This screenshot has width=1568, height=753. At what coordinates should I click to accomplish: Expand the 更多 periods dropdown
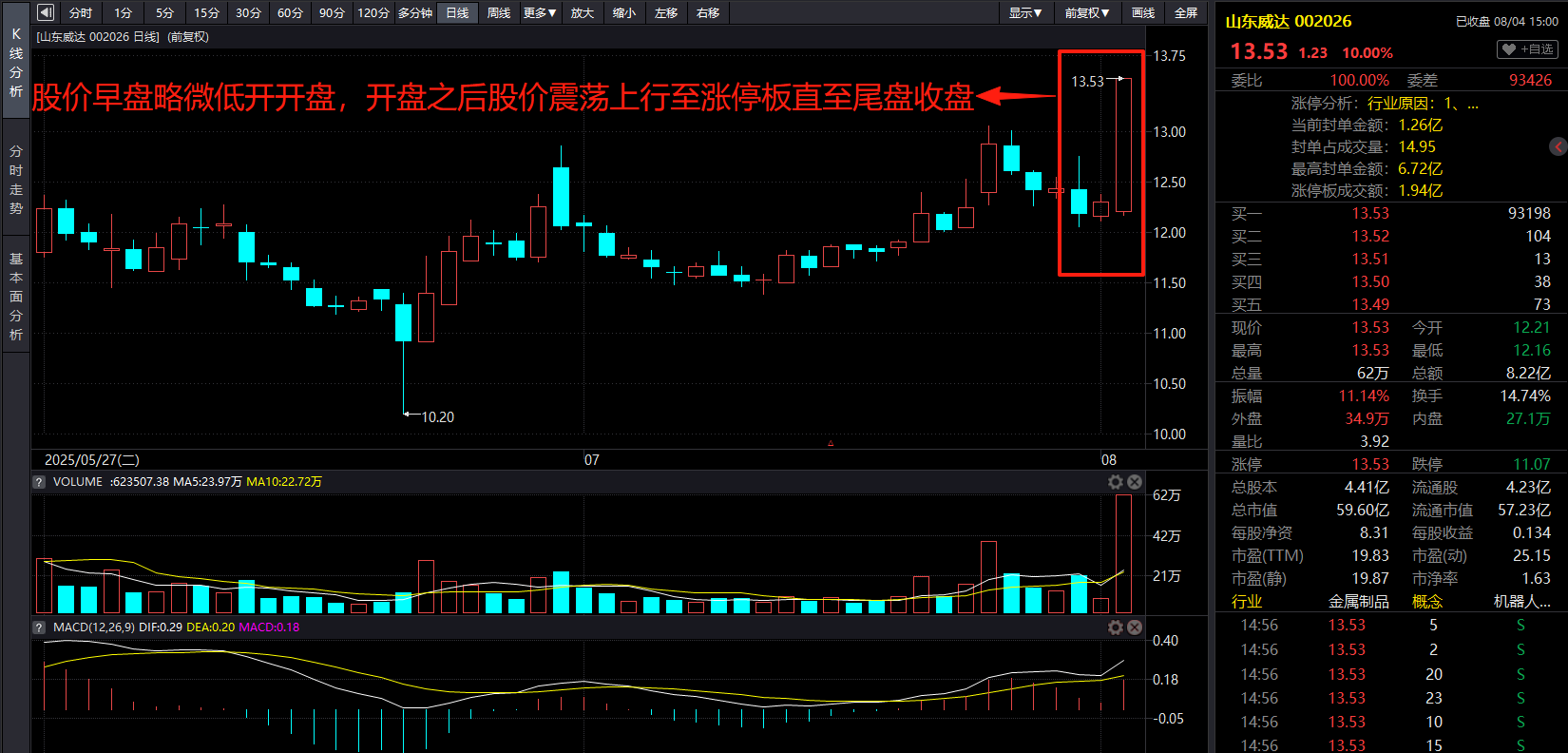coord(540,12)
